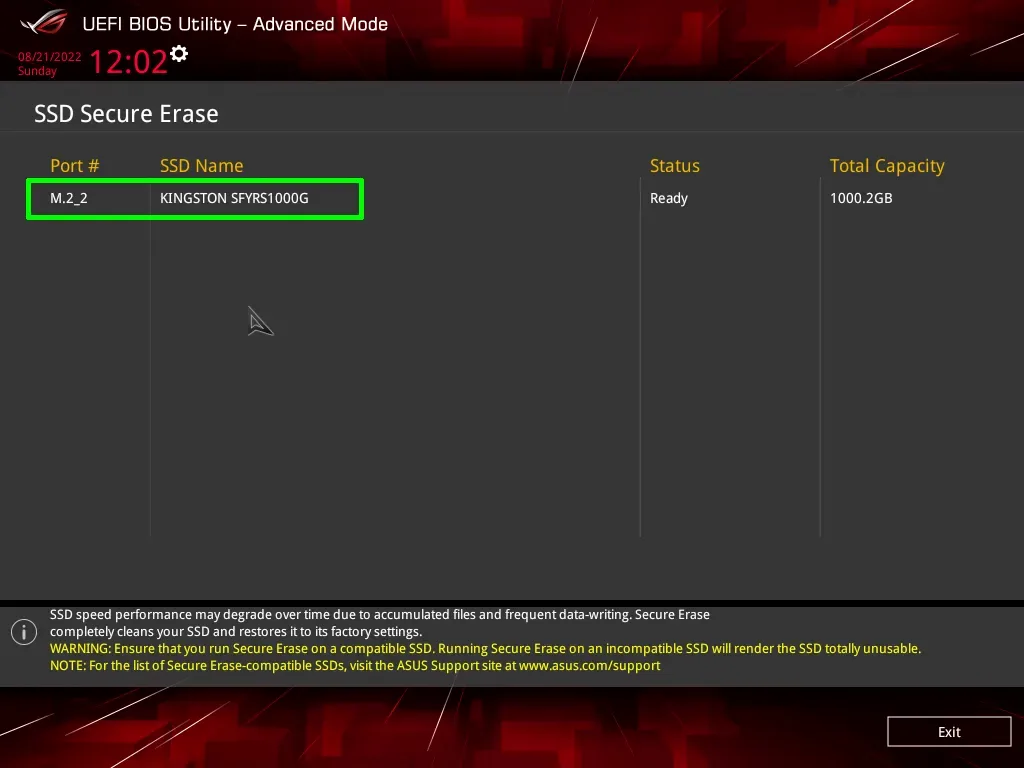Viewport: 1024px width, 768px height.
Task: Click the Ready status of the SSD
Action: pos(669,198)
